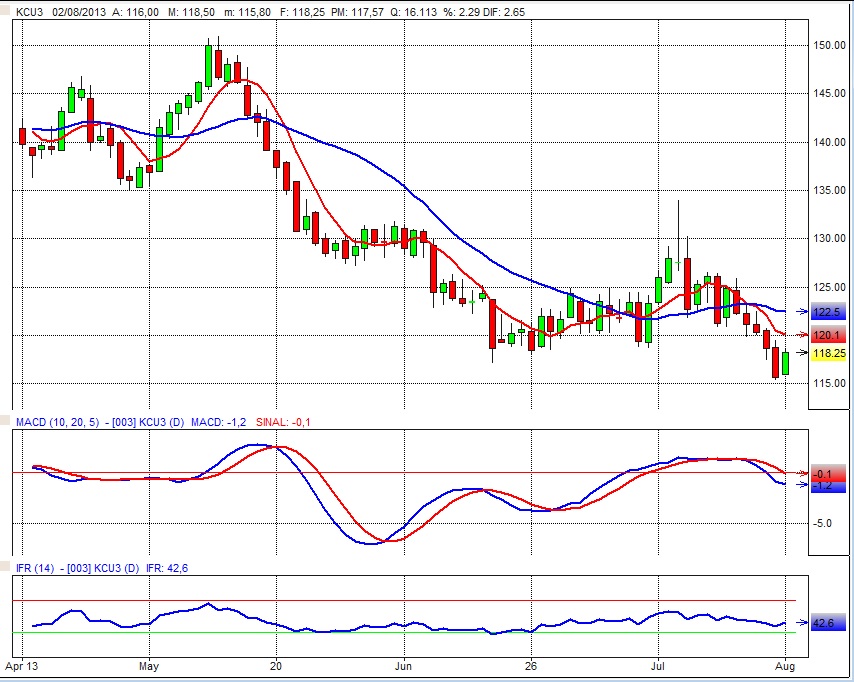Viewport: 854px width, 682px height.
Task: Click the IFR (14) indicator title
Action: tap(36, 568)
